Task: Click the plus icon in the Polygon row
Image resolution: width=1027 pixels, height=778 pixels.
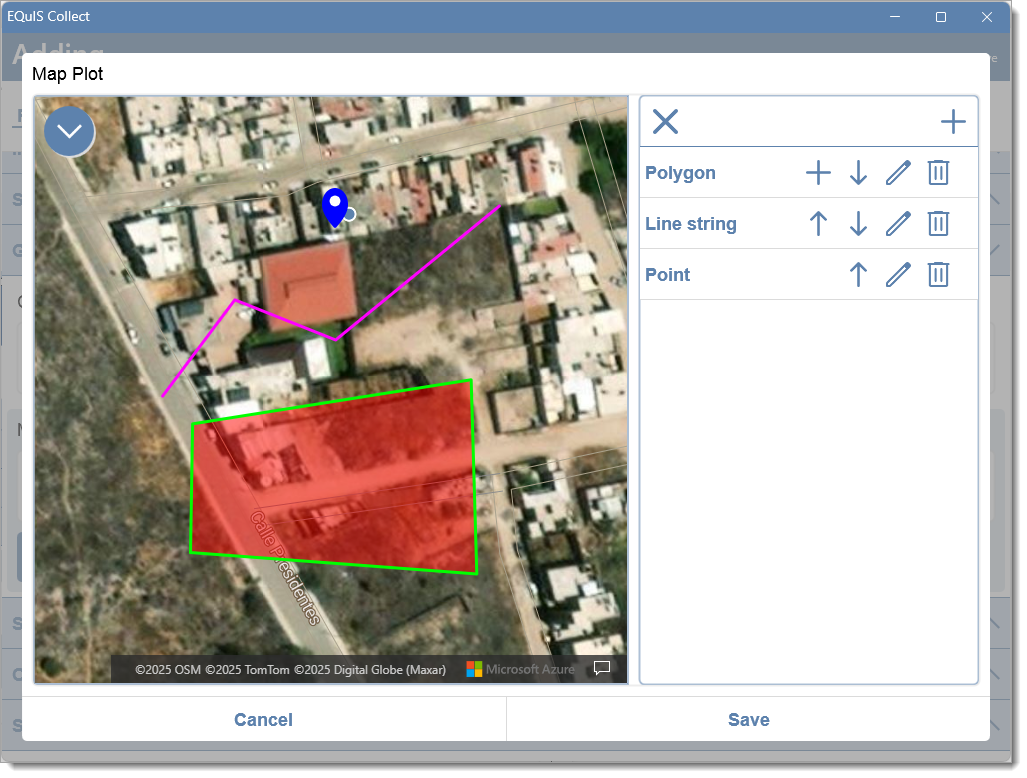Action: tap(817, 173)
